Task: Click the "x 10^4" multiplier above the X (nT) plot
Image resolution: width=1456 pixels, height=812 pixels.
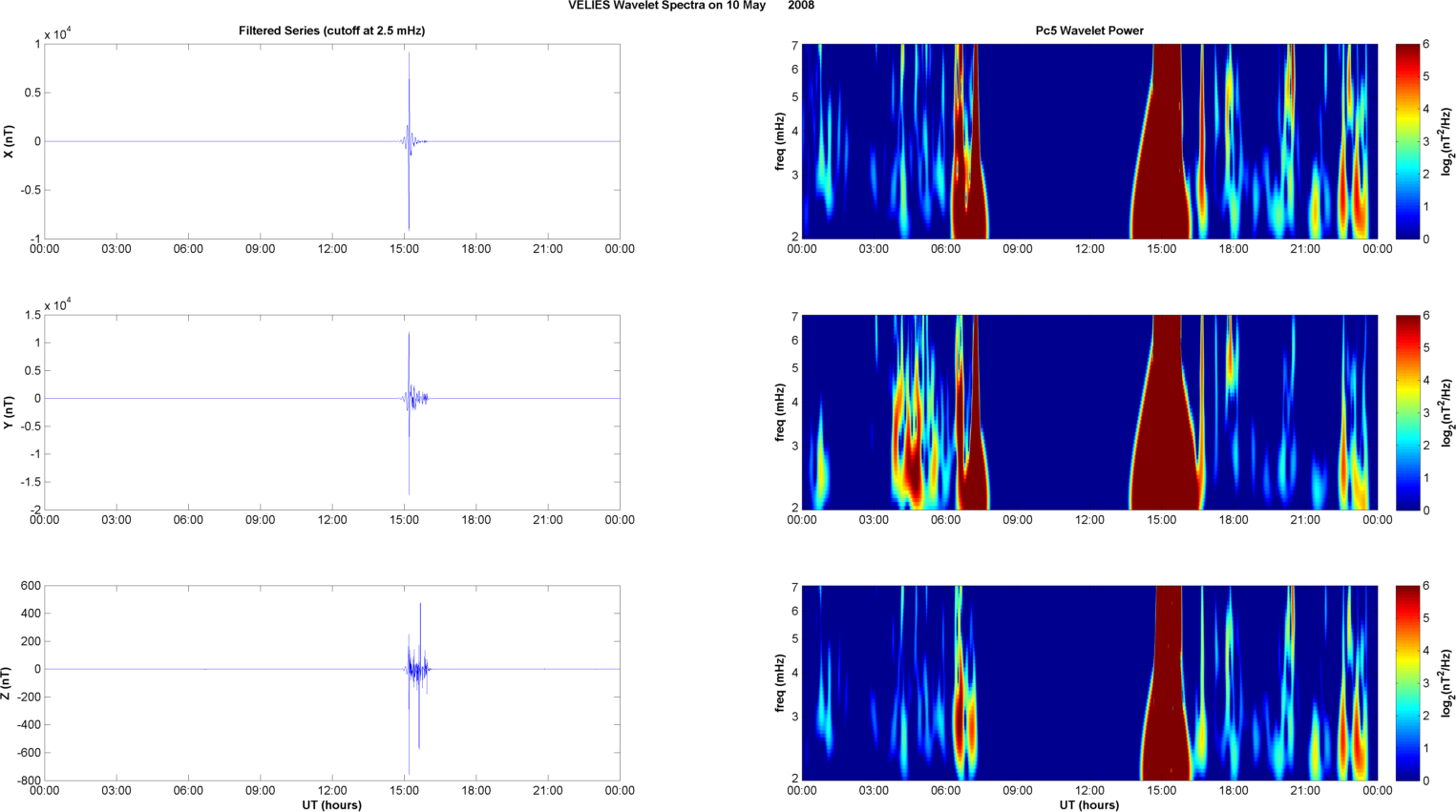Action: (x=58, y=34)
